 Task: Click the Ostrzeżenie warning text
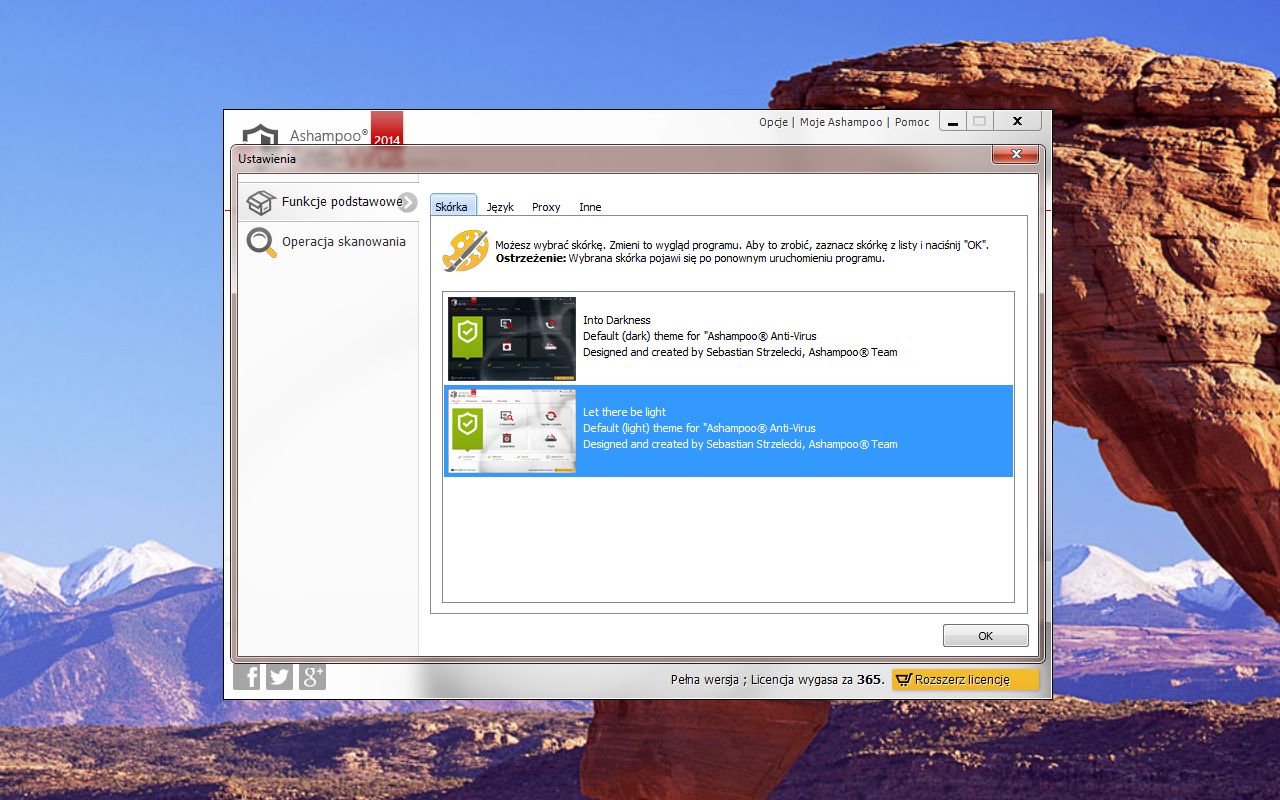pos(690,258)
